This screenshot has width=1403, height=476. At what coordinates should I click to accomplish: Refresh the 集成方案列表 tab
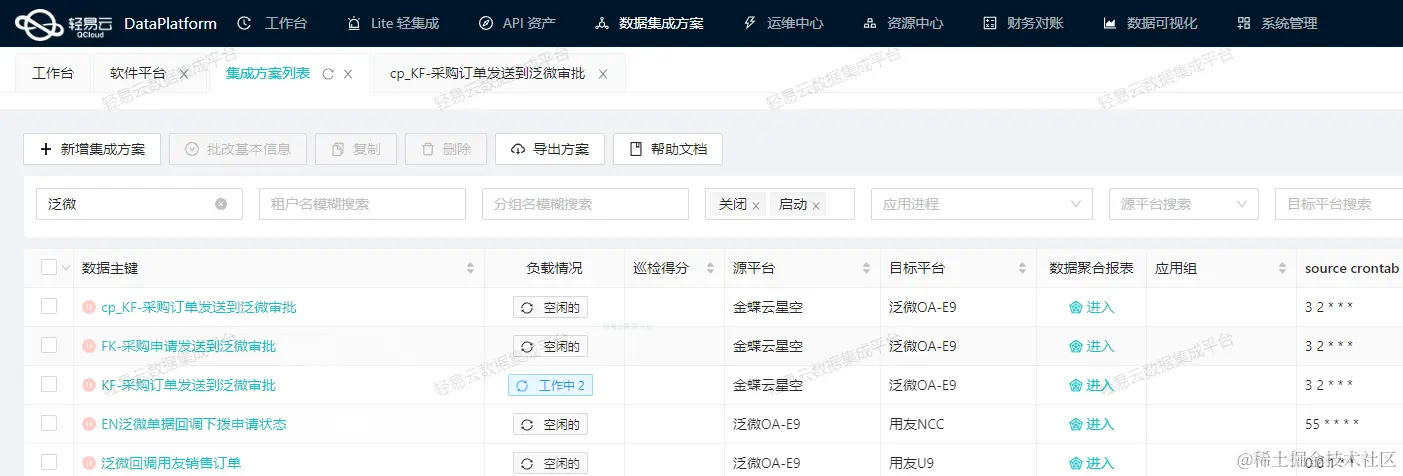328,74
